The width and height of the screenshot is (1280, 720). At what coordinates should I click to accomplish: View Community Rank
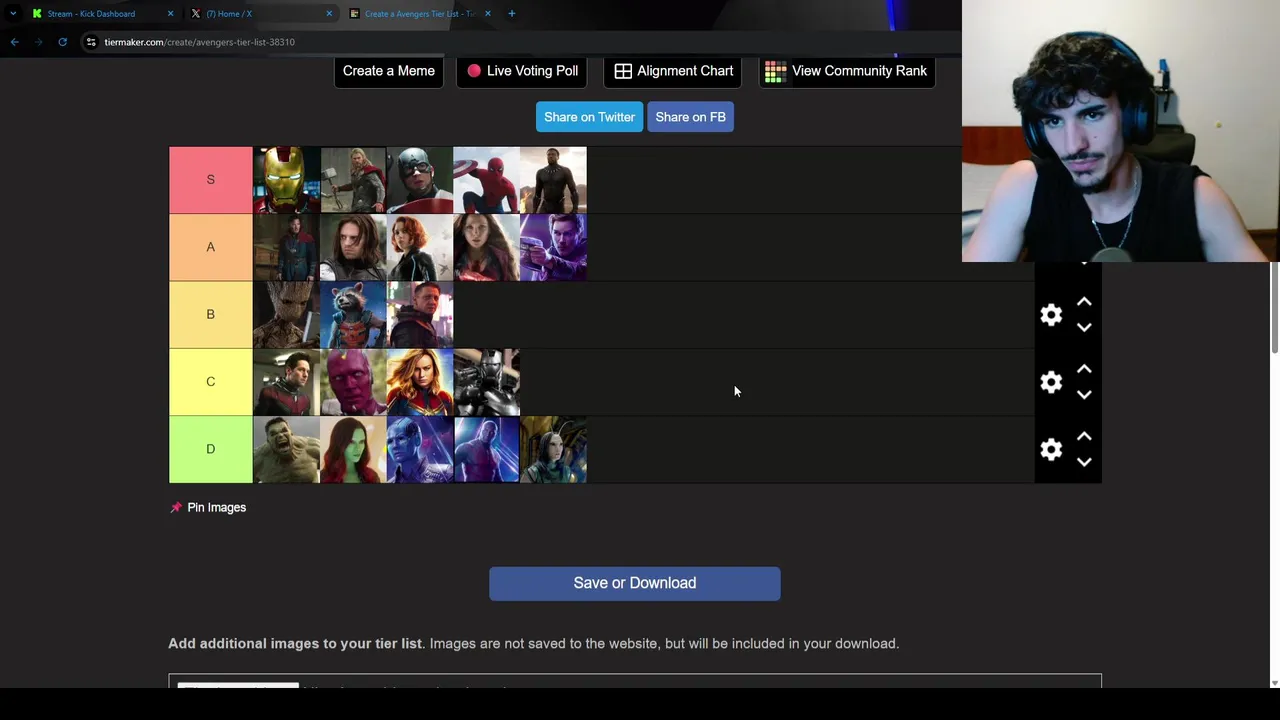(x=847, y=71)
